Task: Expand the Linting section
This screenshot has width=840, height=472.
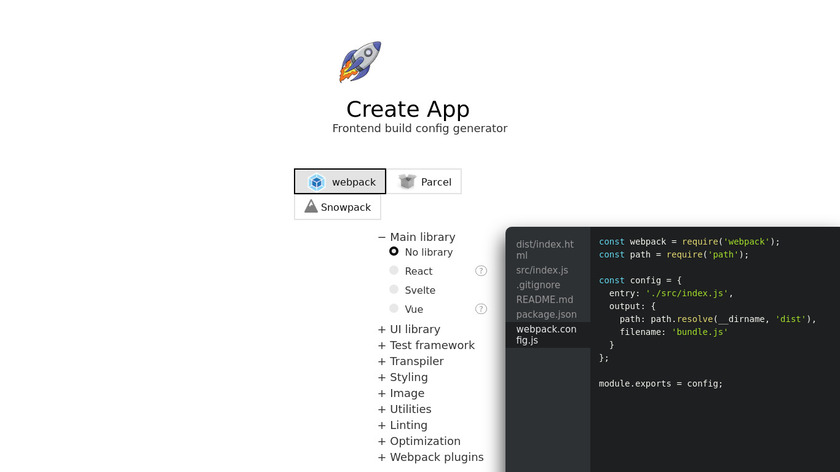Action: click(x=403, y=425)
